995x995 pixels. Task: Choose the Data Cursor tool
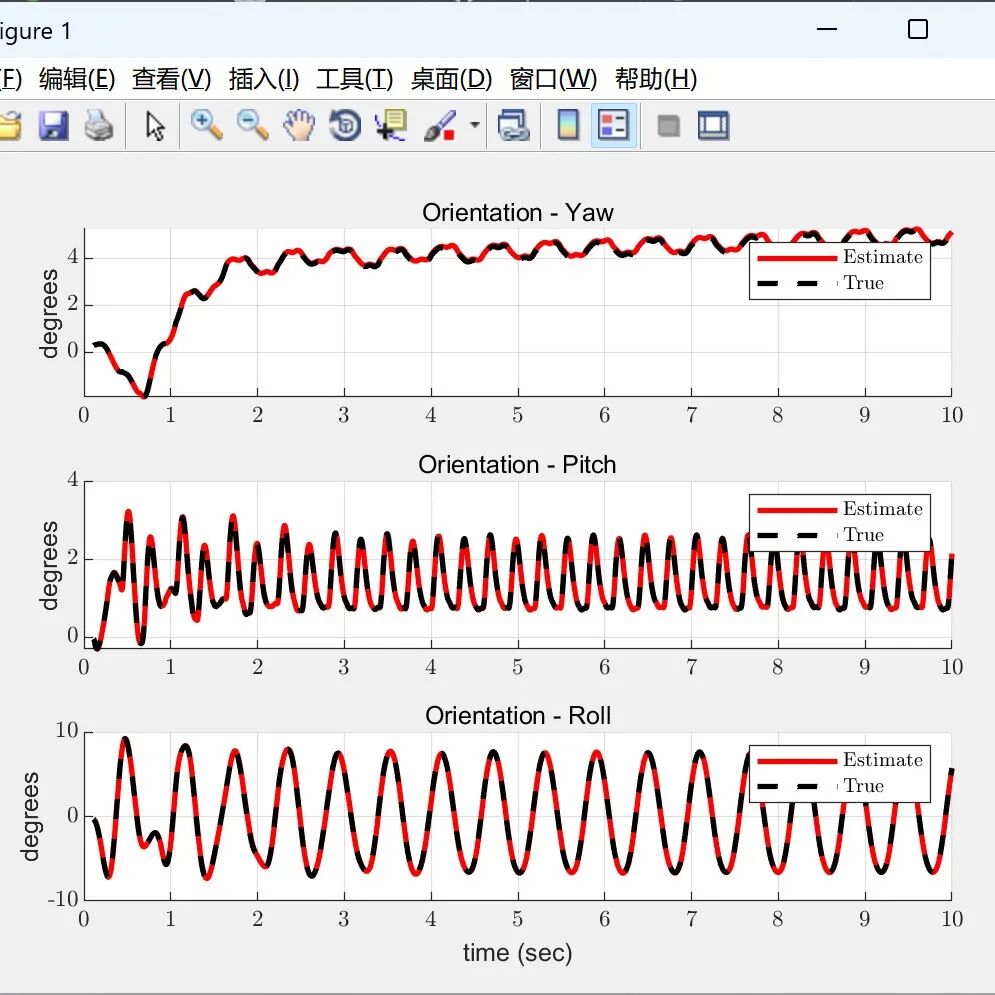(391, 125)
